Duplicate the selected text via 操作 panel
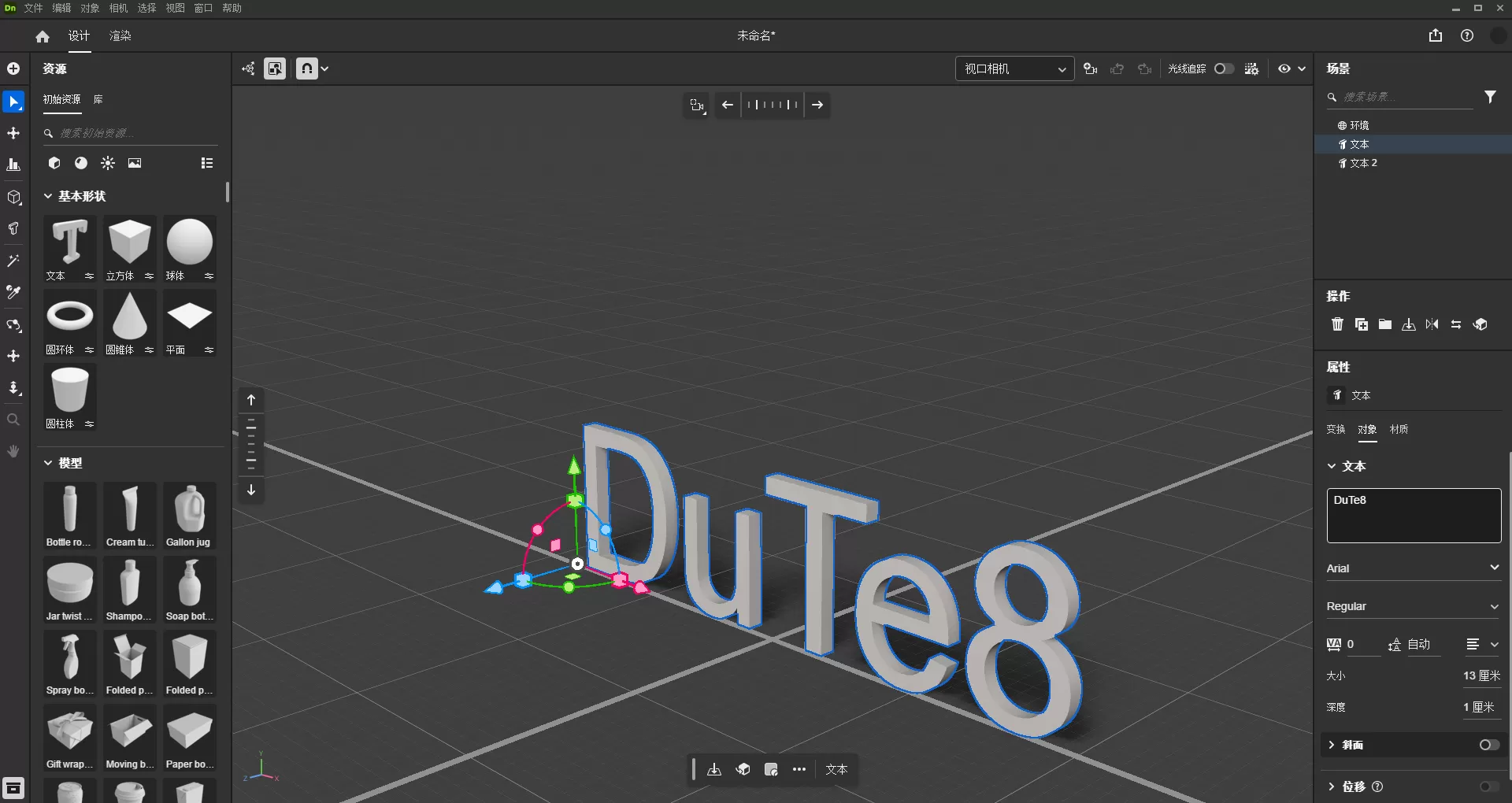The width and height of the screenshot is (1512, 803). click(x=1361, y=324)
